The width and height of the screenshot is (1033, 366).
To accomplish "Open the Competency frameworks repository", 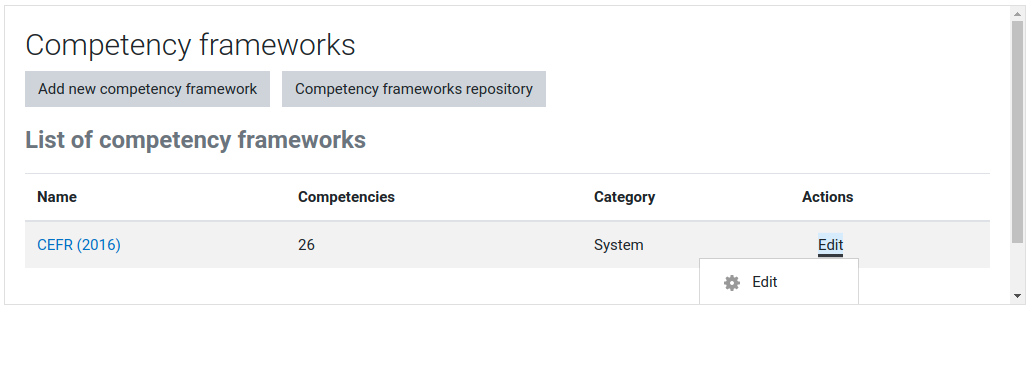I will click(414, 89).
